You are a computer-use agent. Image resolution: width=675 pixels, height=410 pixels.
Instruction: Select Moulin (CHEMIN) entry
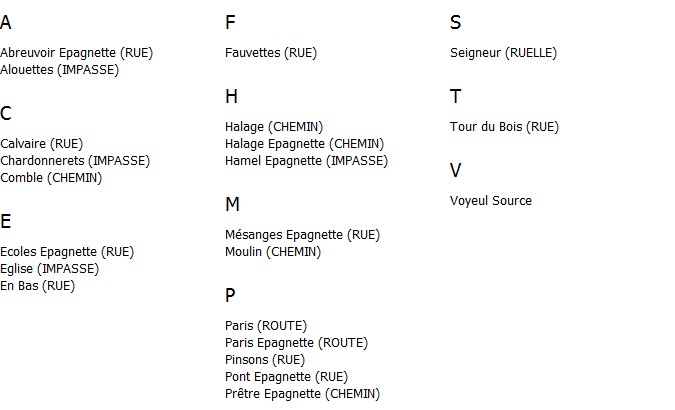point(273,252)
